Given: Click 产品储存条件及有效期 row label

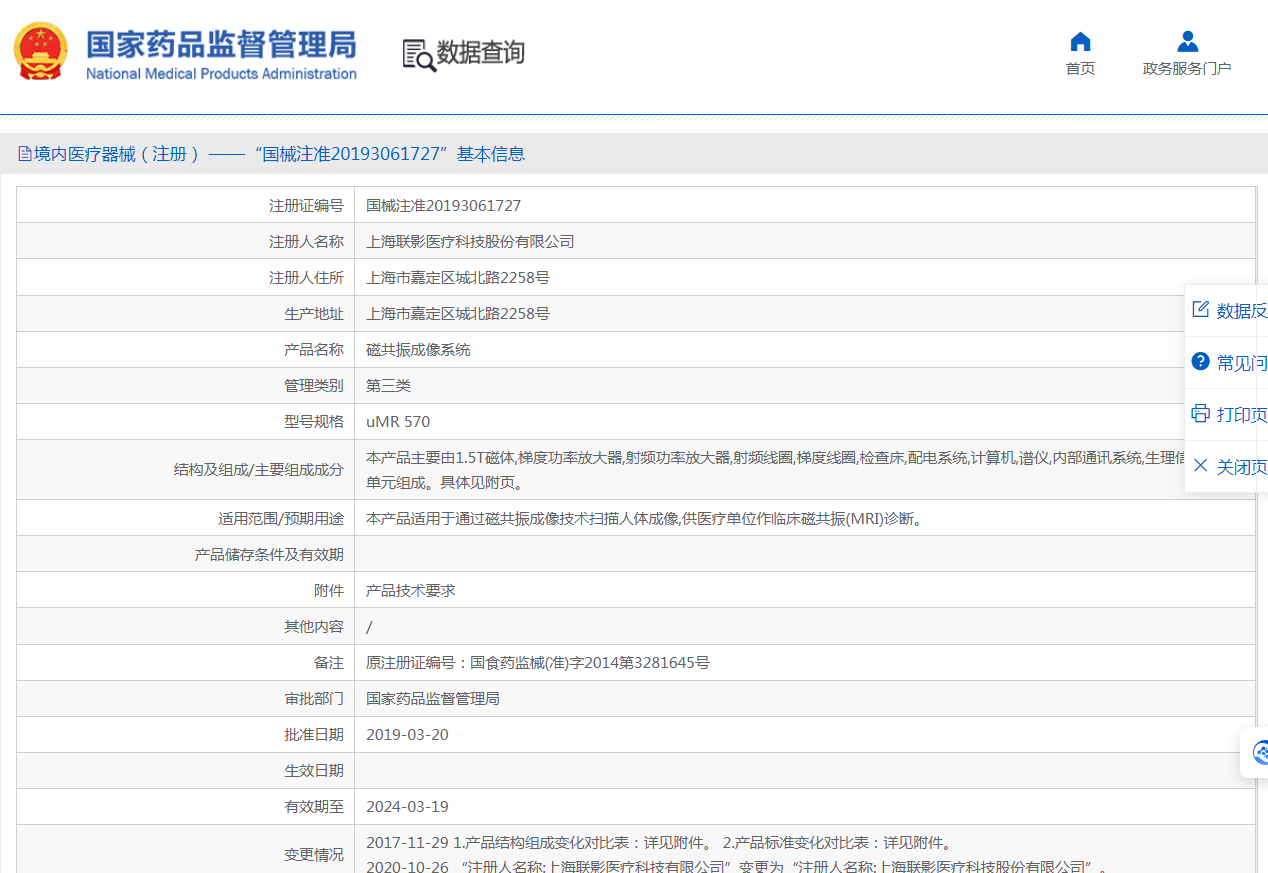Looking at the screenshot, I should tap(269, 554).
